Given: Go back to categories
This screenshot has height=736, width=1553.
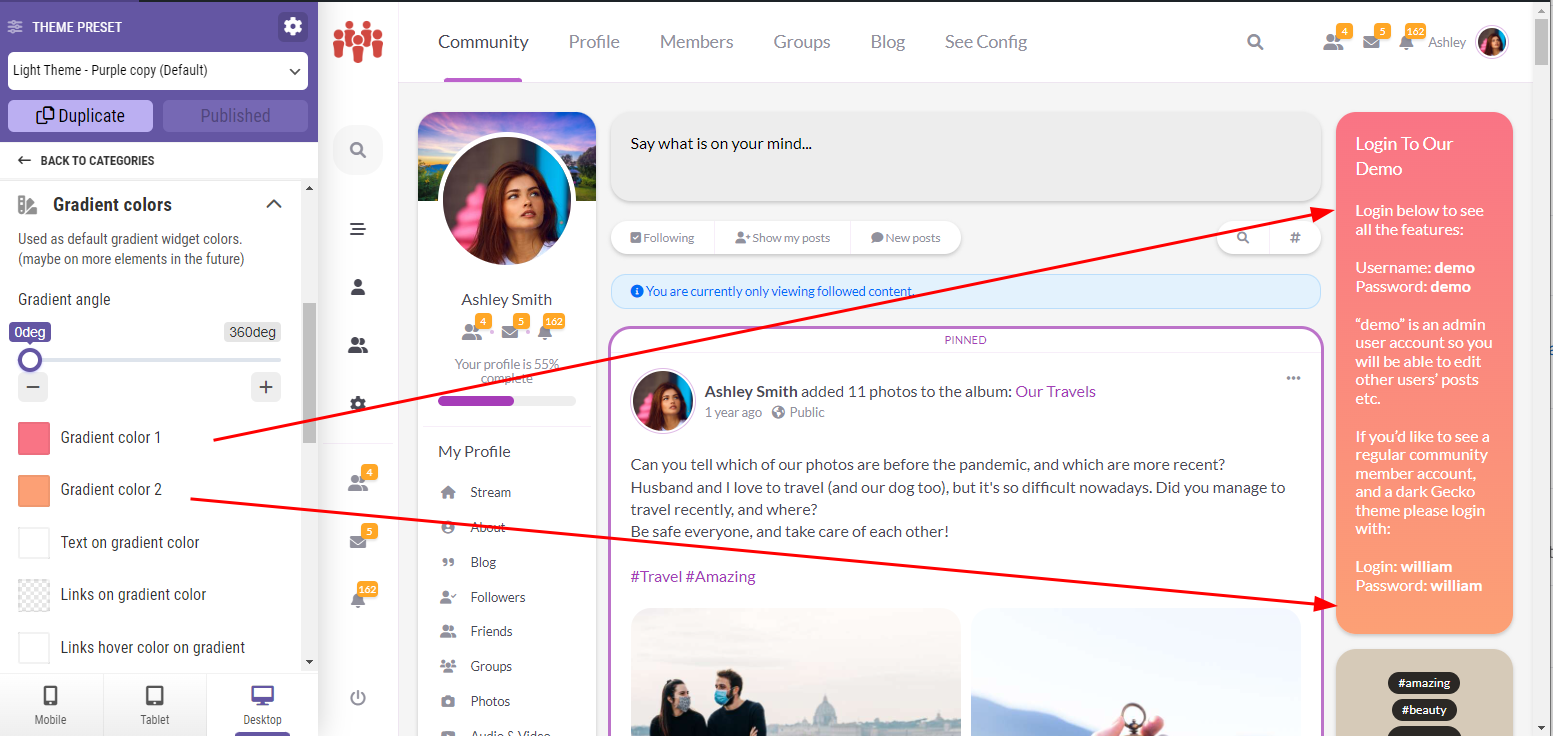Looking at the screenshot, I should point(86,160).
